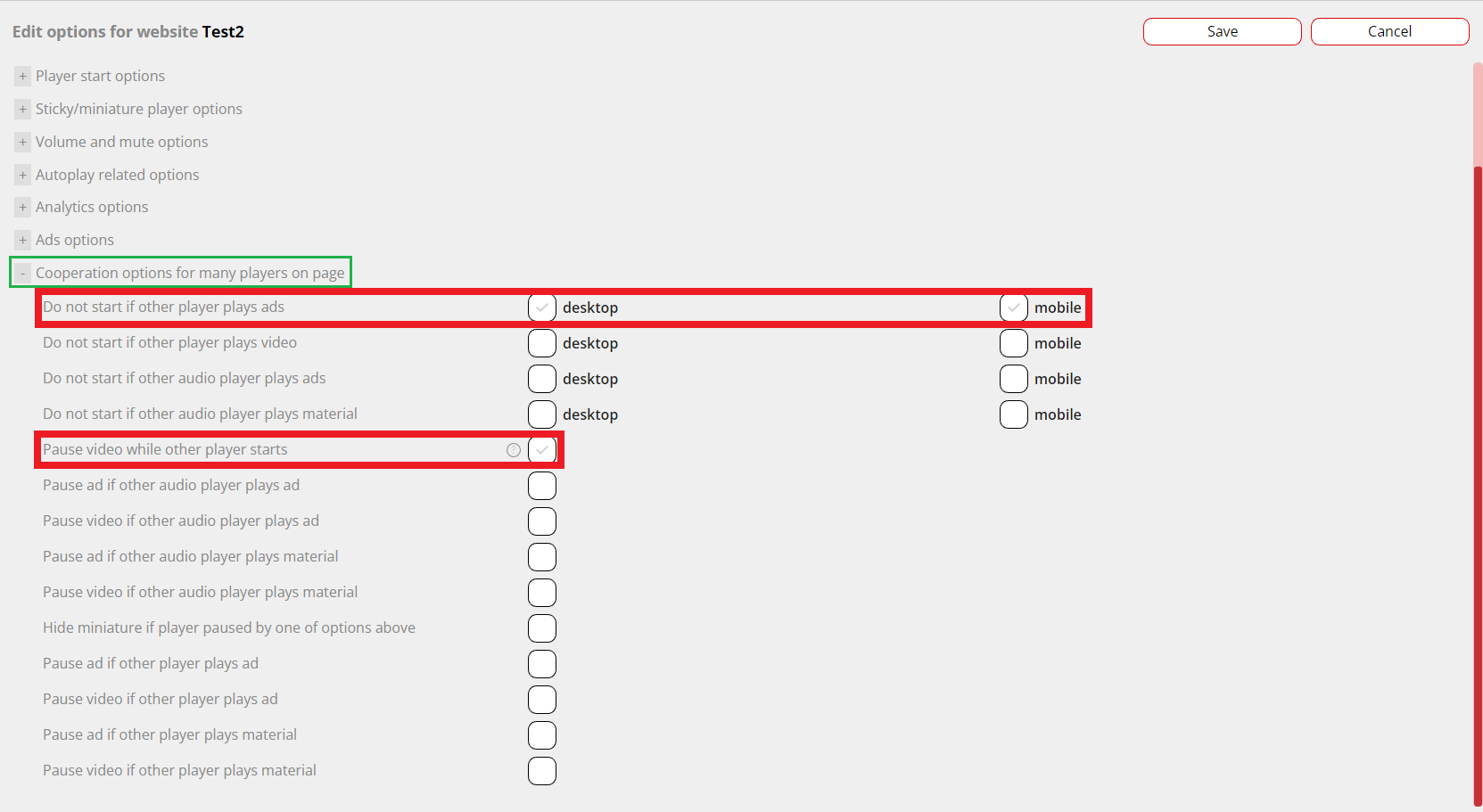Enable mobile for 'other audio player plays material'
The image size is (1483, 812).
click(1014, 414)
